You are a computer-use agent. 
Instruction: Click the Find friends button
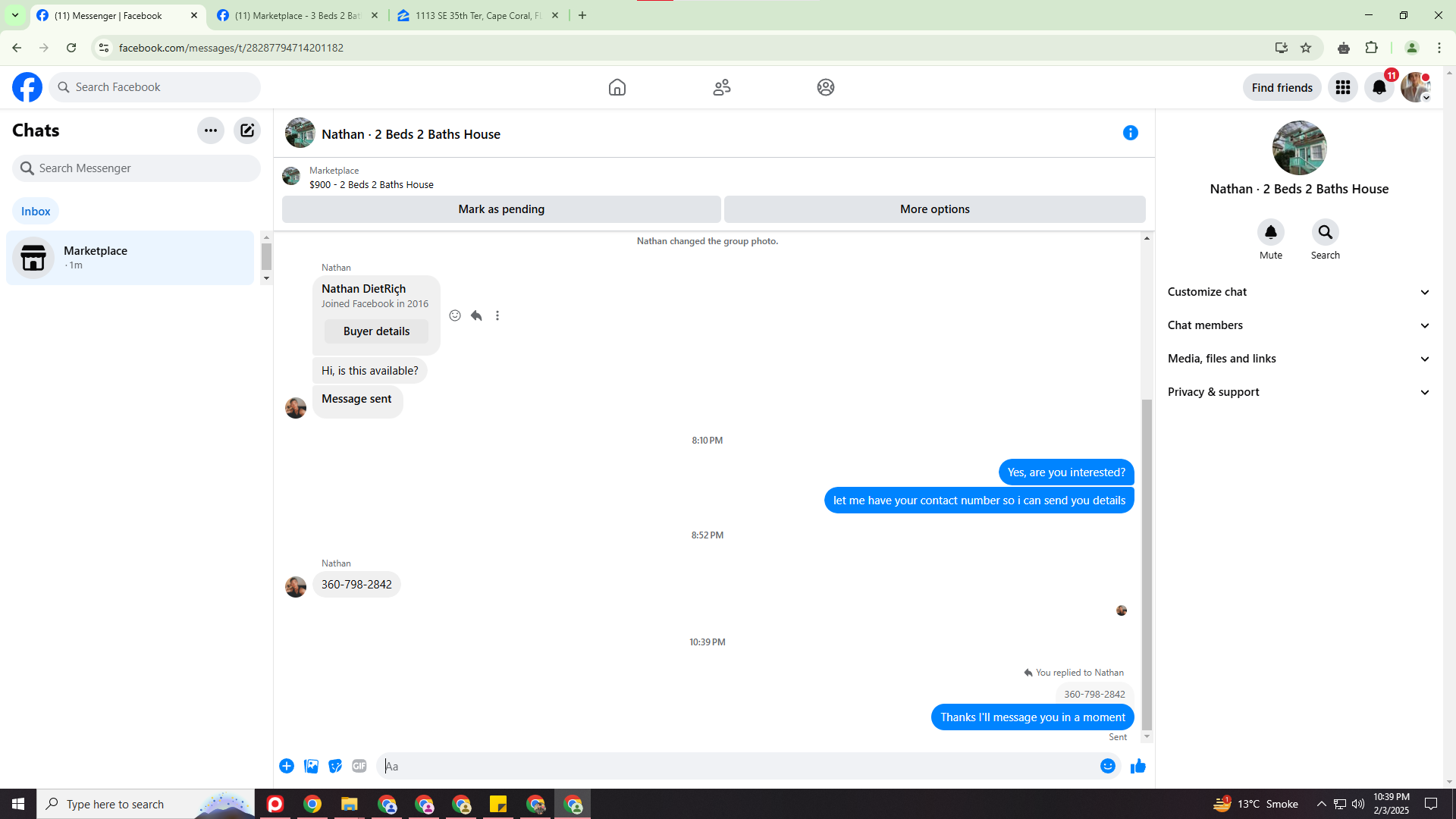[1282, 87]
